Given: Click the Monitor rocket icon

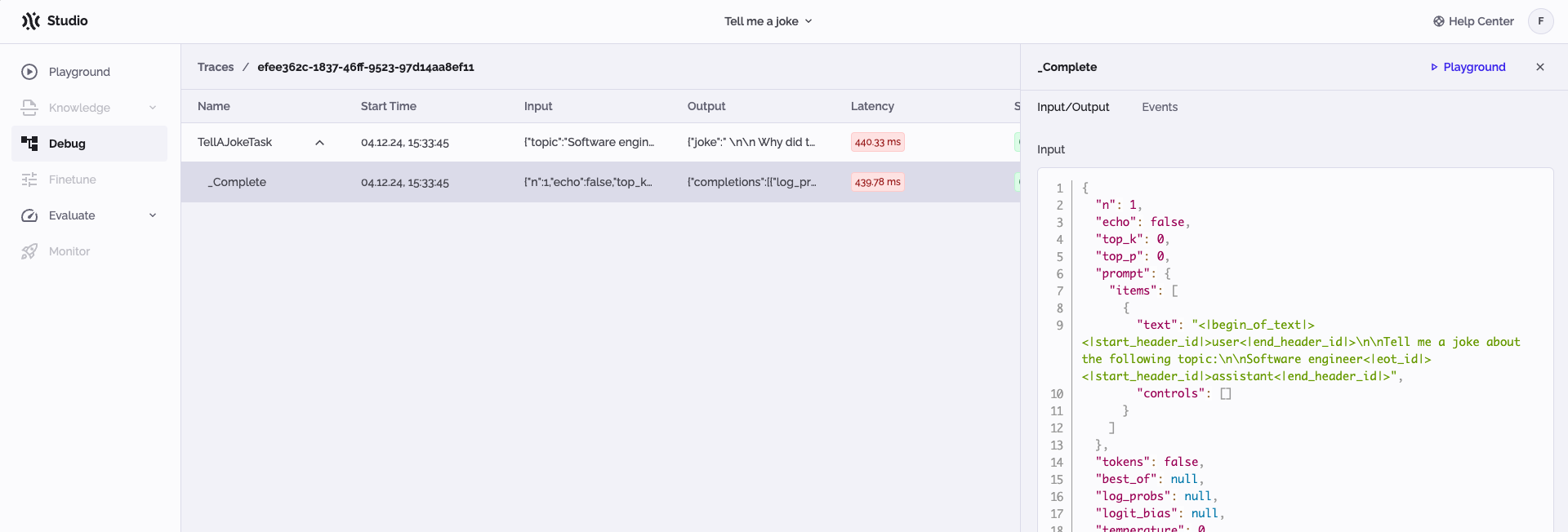Looking at the screenshot, I should [29, 251].
